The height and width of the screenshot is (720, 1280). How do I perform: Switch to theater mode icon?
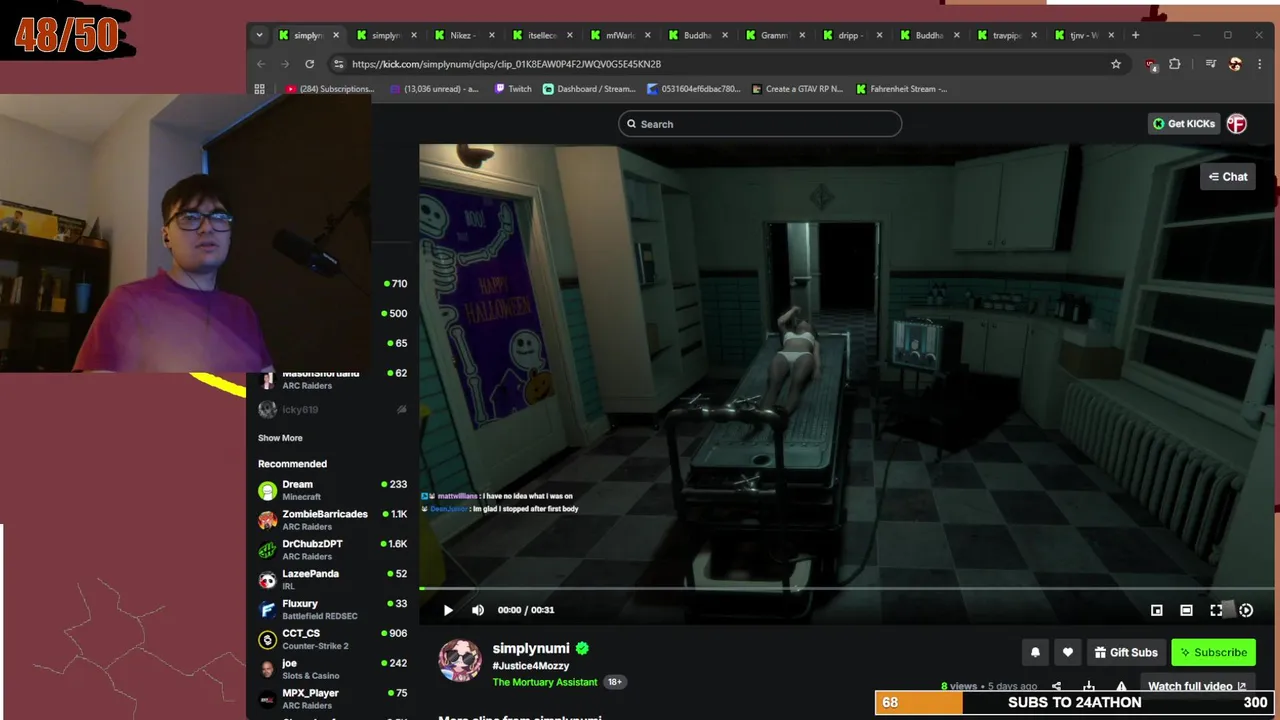click(x=1186, y=610)
